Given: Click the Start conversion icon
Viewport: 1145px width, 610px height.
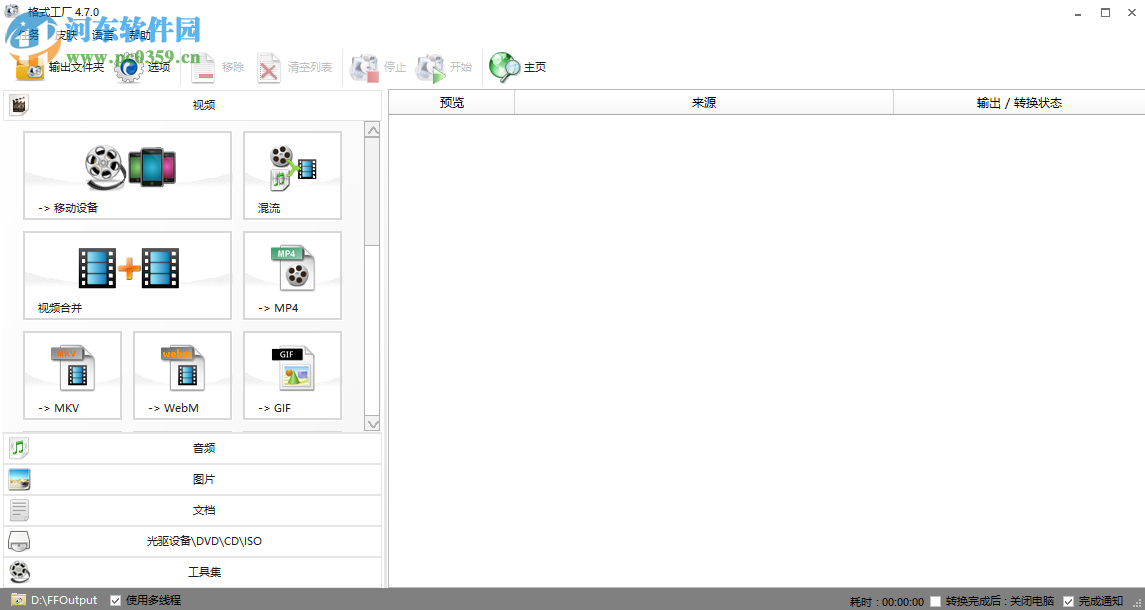Looking at the screenshot, I should [430, 67].
